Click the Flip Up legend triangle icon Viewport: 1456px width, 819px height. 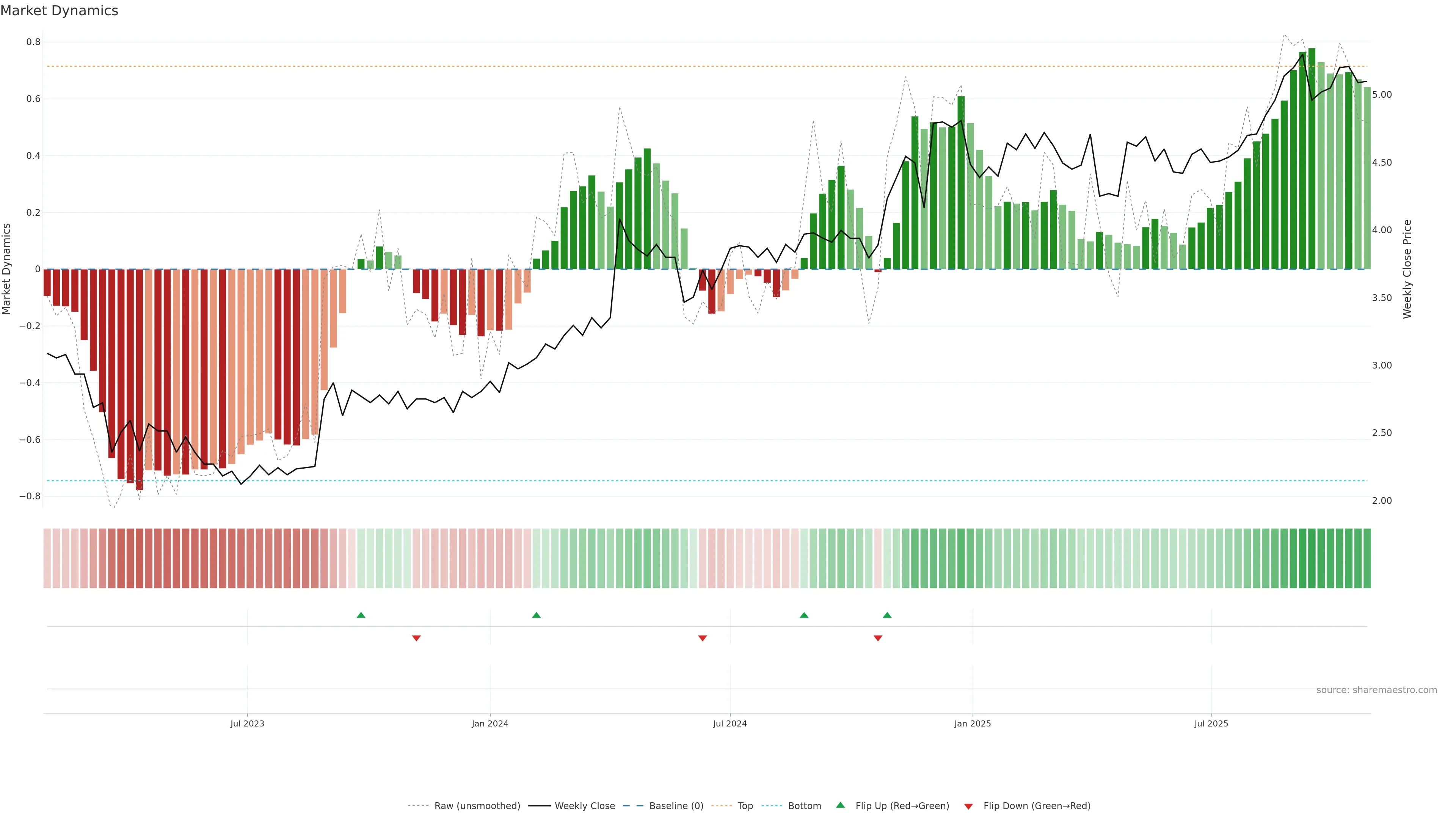point(841,805)
